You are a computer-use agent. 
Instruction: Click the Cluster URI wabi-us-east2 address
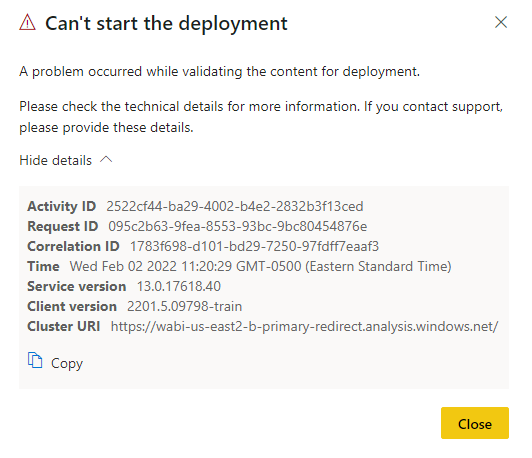[x=304, y=326]
